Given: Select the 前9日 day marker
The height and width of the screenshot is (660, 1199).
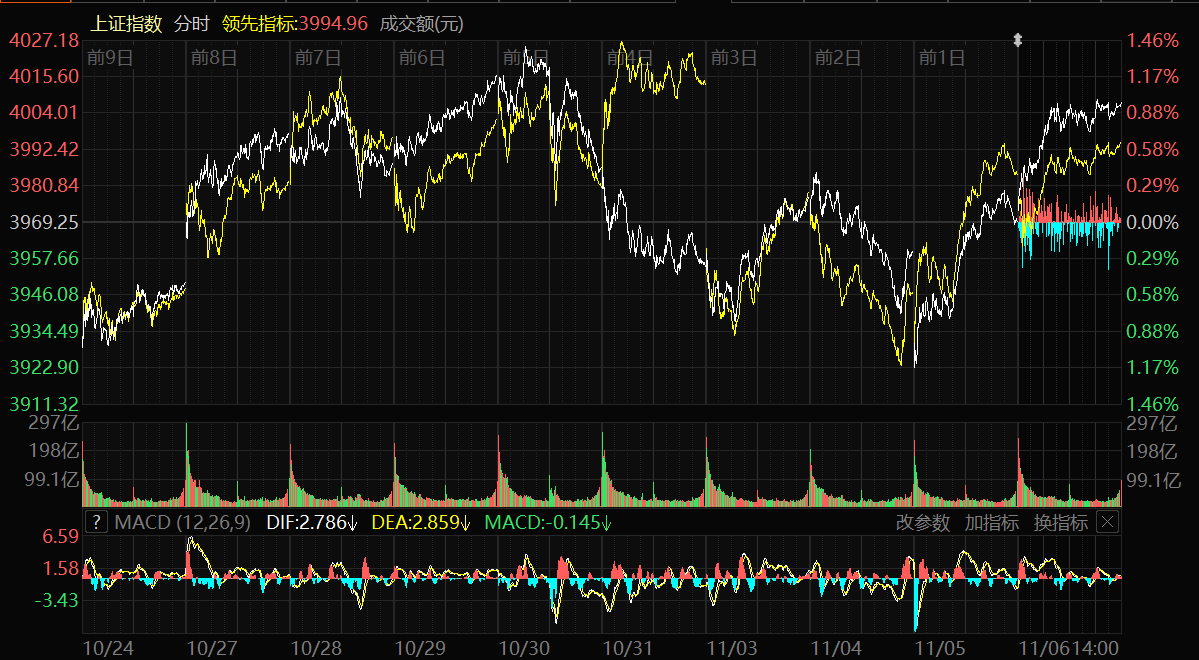Looking at the screenshot, I should (110, 57).
